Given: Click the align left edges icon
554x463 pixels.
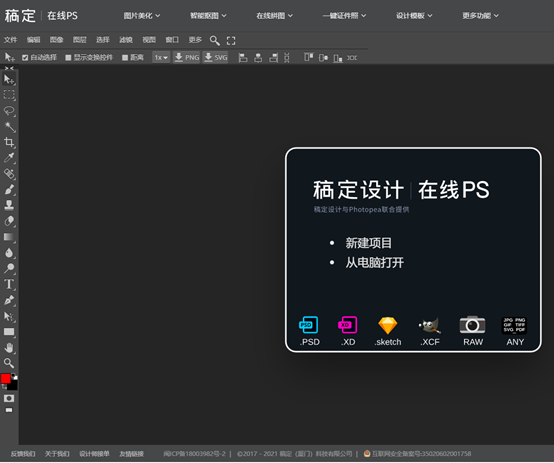Looking at the screenshot, I should point(243,58).
